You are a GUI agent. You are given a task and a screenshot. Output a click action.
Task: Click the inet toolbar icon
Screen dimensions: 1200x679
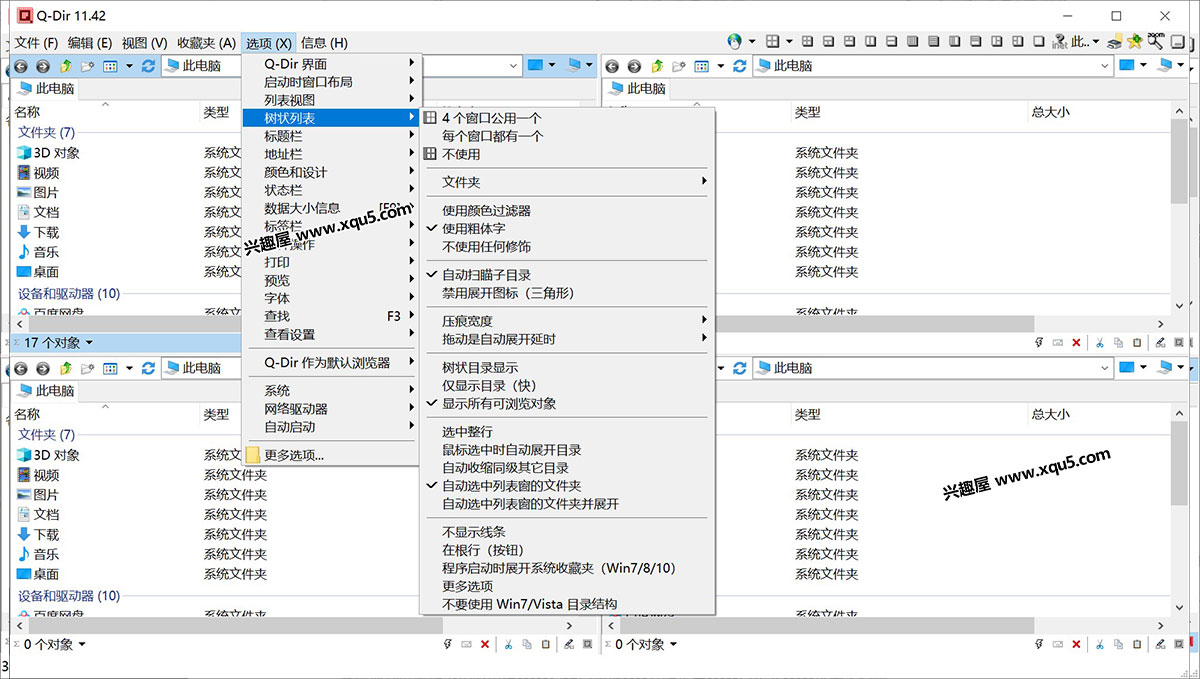point(1060,42)
